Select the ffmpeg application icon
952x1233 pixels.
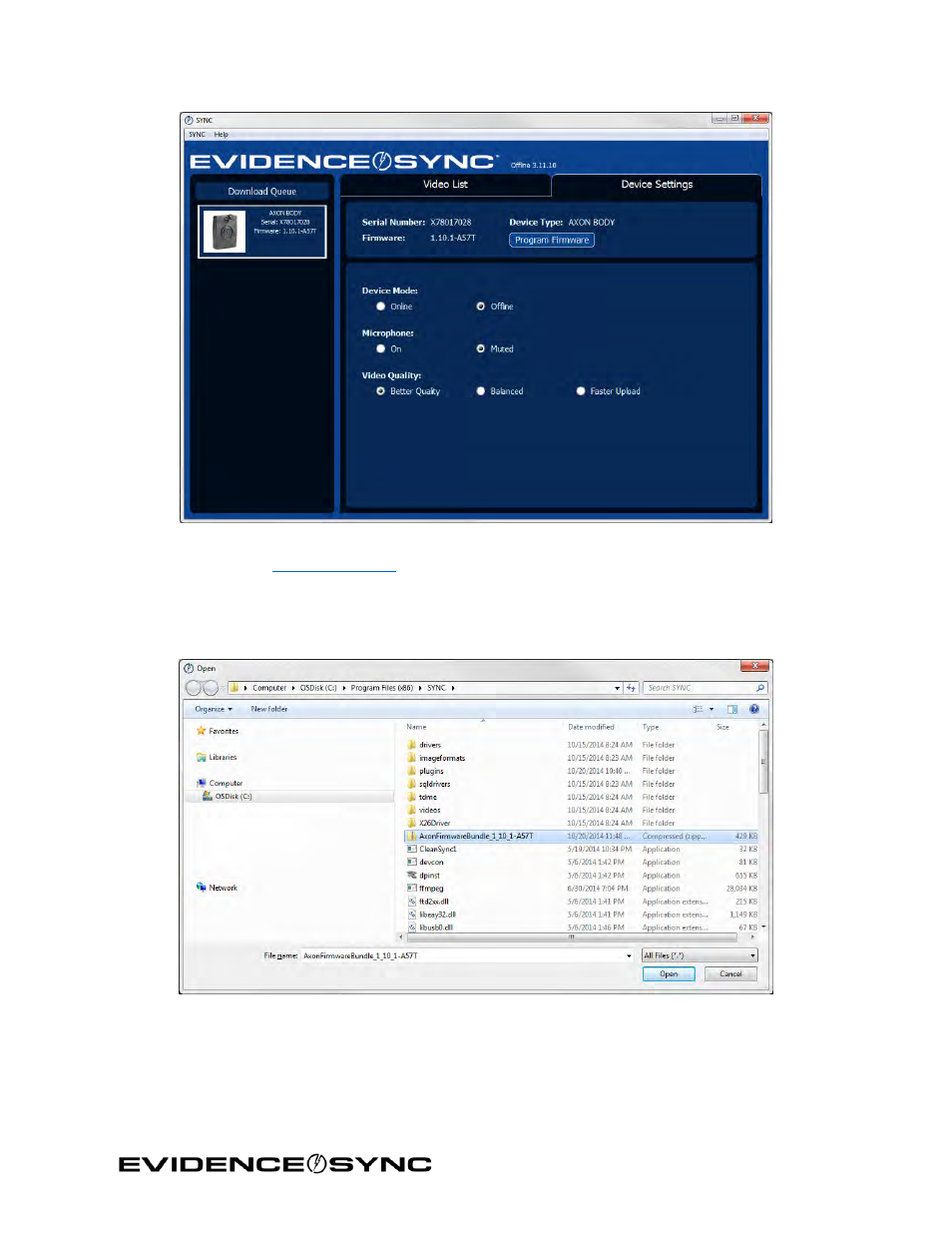411,889
